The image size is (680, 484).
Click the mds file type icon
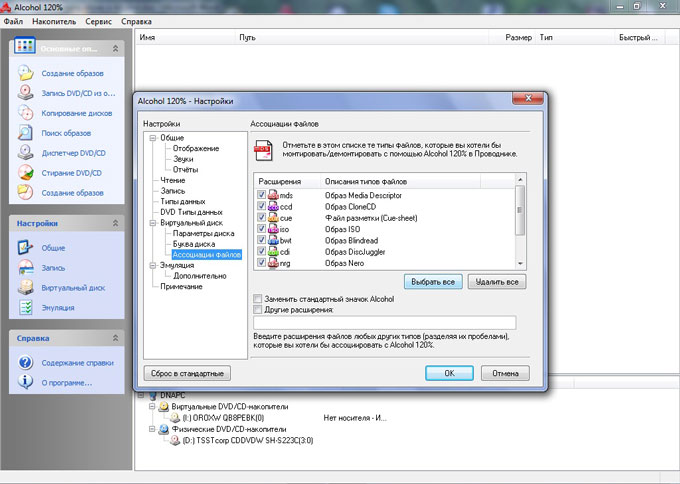[273, 195]
